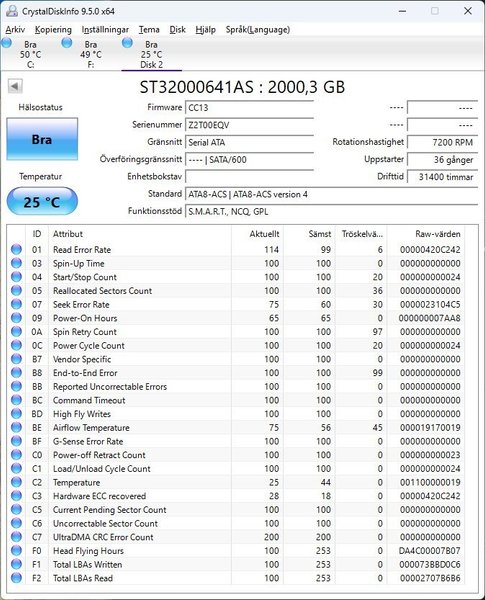Click status icon for Current Pending Sector Count

coord(16,510)
